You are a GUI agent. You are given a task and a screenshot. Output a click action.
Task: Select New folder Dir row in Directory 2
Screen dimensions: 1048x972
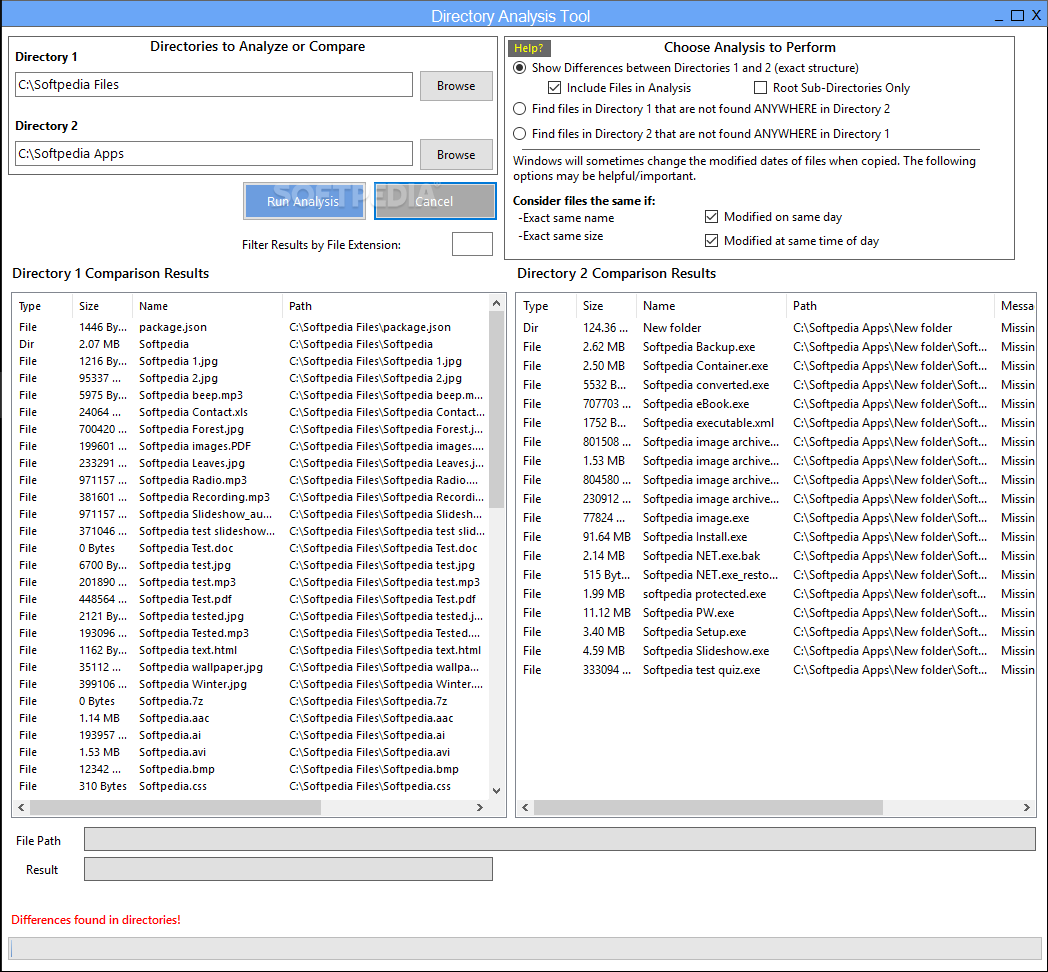(x=777, y=328)
